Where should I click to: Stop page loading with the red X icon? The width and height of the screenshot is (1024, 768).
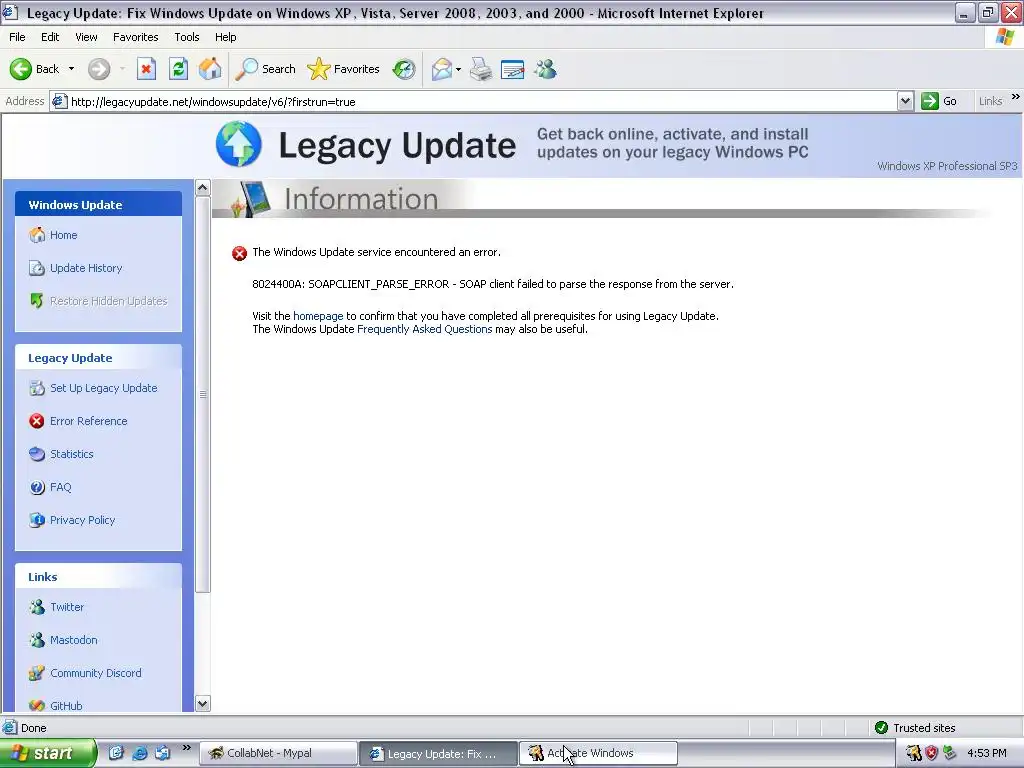(x=146, y=69)
